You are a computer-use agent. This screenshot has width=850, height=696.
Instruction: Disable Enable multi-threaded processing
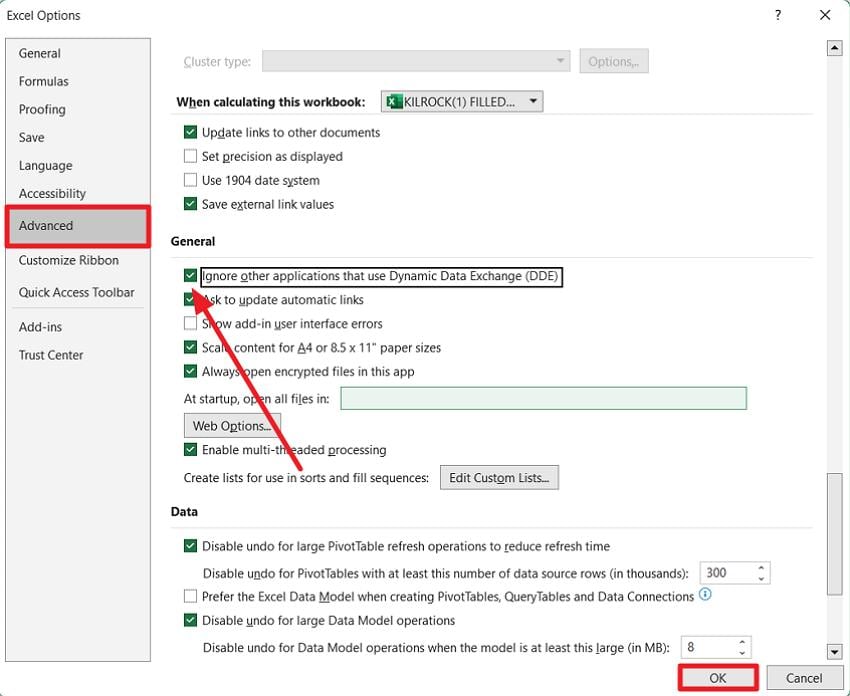click(x=190, y=450)
